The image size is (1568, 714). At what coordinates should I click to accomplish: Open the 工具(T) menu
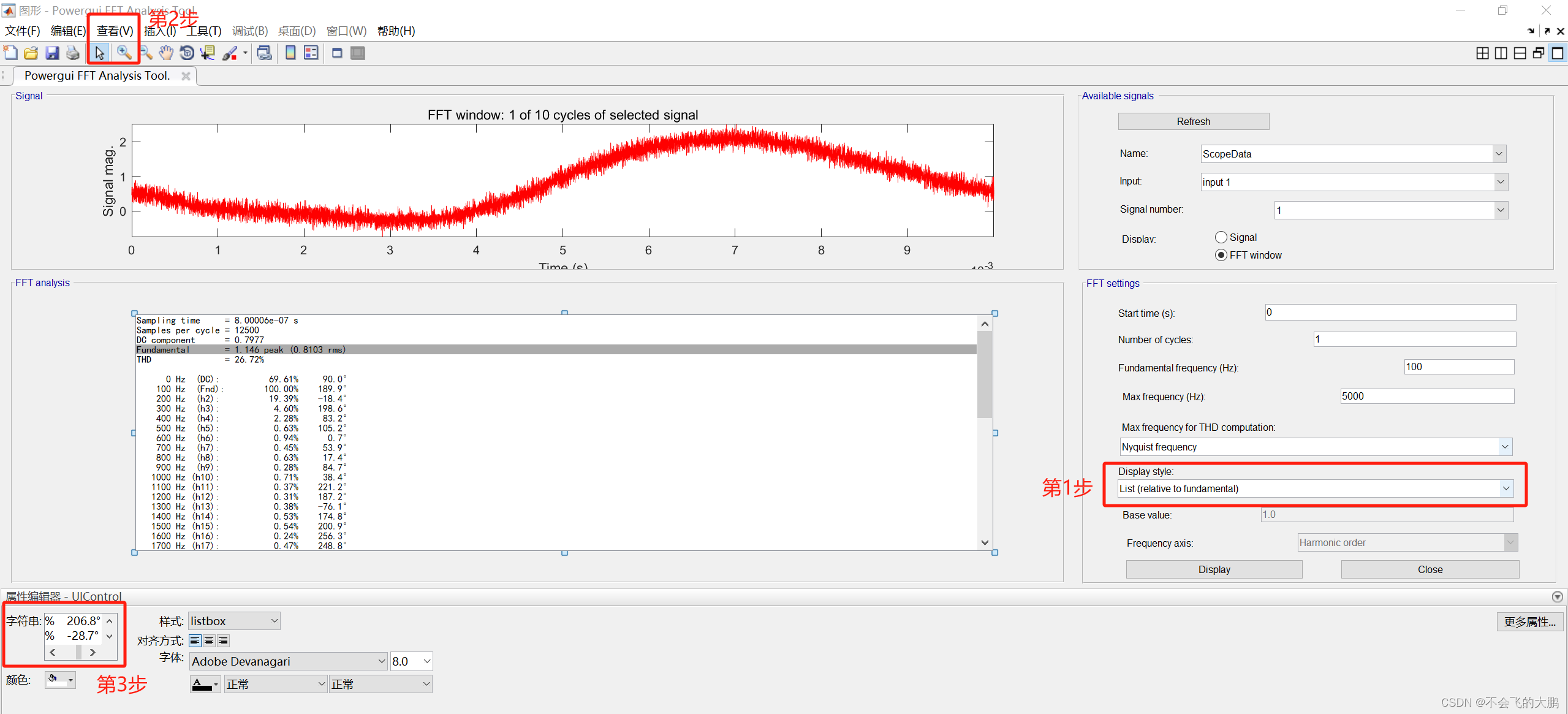coord(204,31)
